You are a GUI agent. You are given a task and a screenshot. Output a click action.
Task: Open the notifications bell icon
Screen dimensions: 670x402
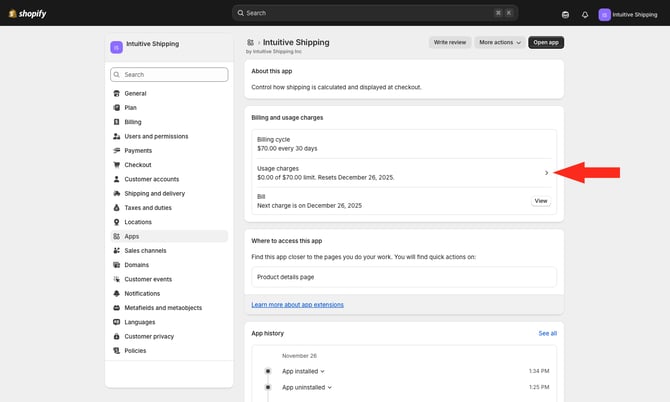point(585,15)
